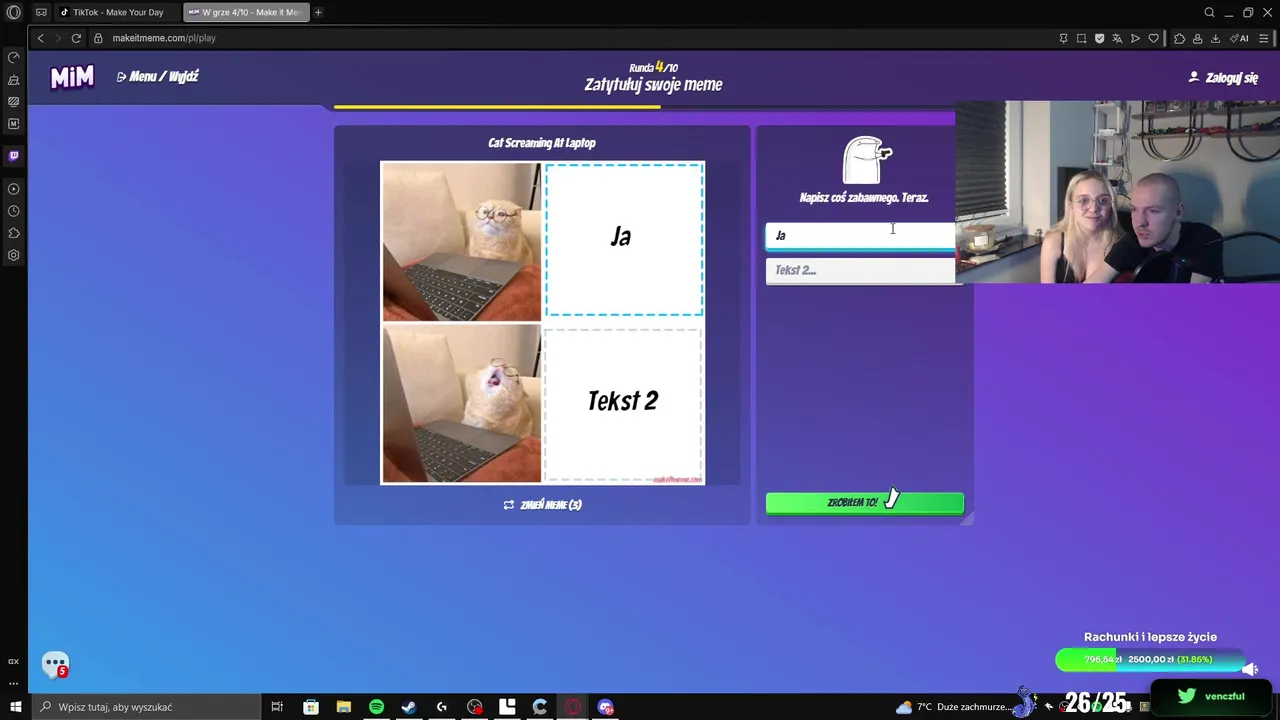Screen dimensions: 1280x720
Task: Open extensions cube icon in toolbar
Action: 1179,38
